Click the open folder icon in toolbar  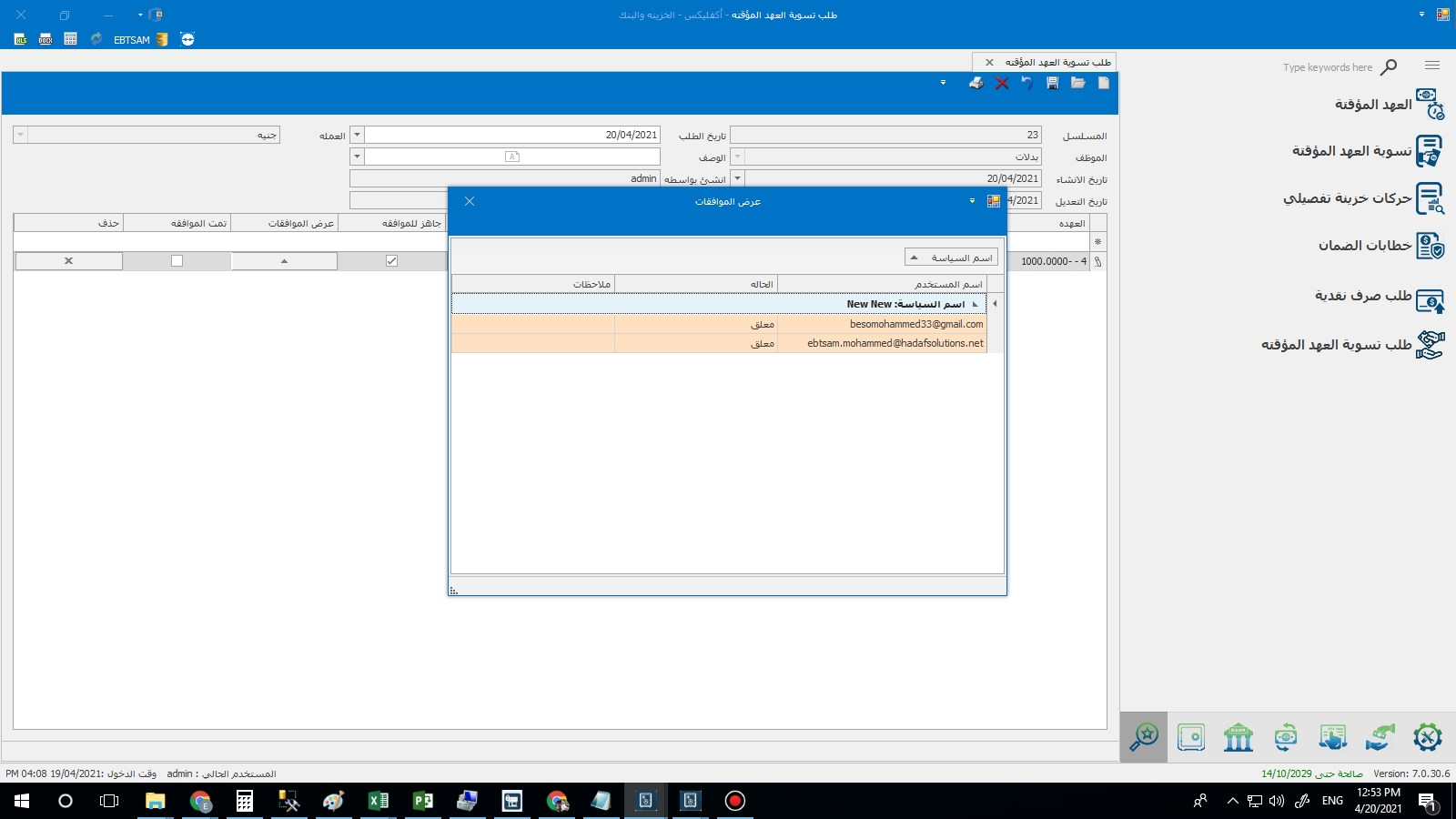click(1078, 83)
